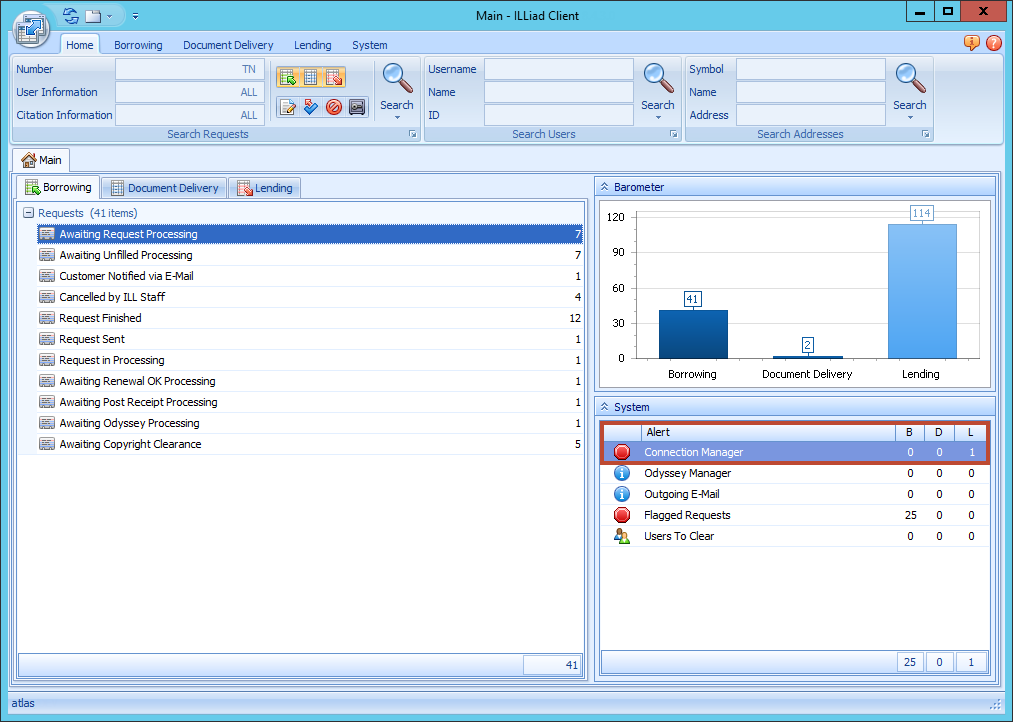The image size is (1013, 722).
Task: Select the edit request note icon
Action: pyautogui.click(x=288, y=107)
